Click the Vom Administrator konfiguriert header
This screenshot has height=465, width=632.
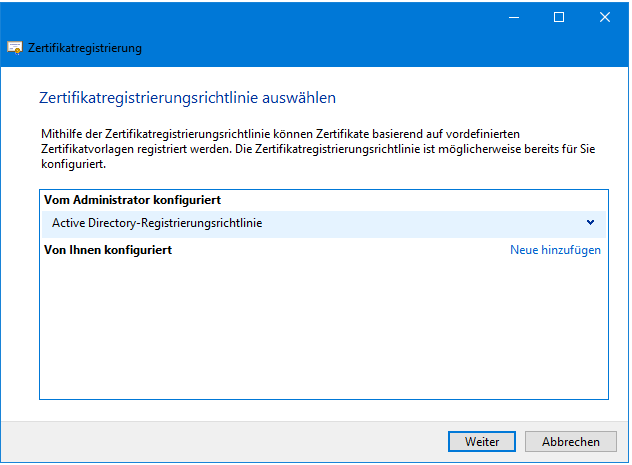click(x=133, y=200)
